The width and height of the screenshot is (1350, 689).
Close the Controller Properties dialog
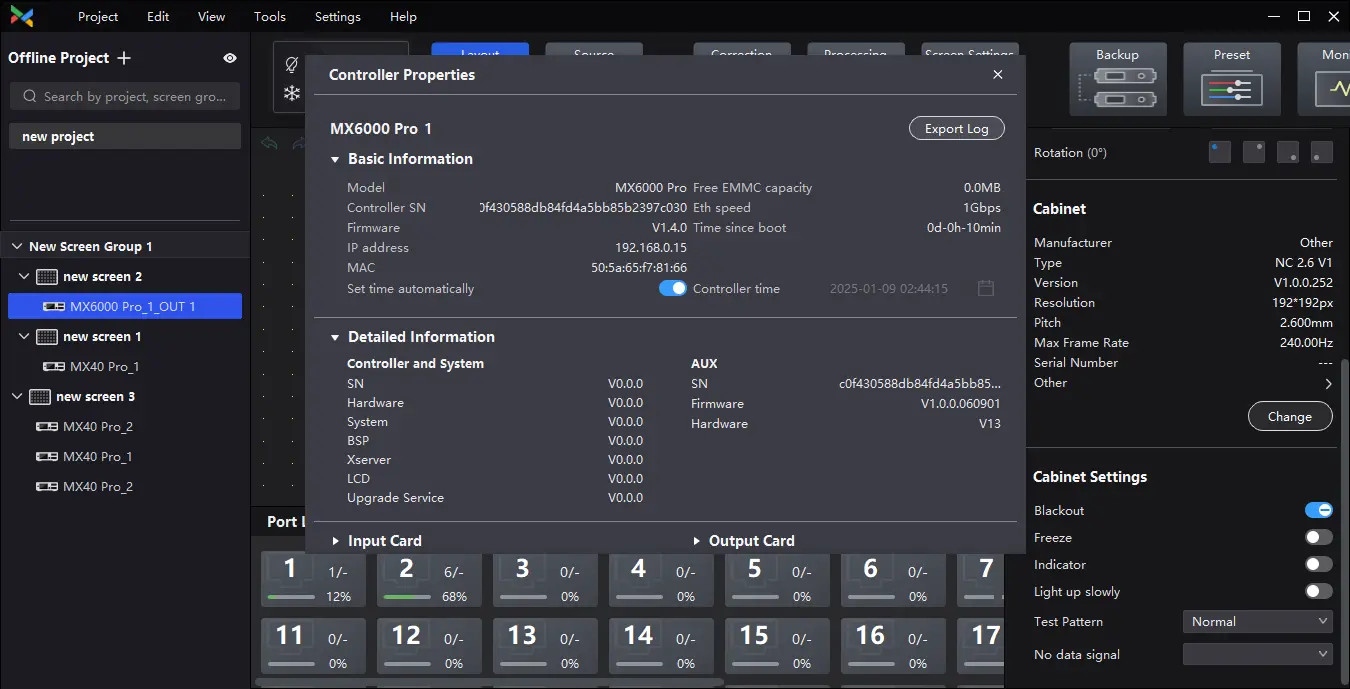click(x=998, y=75)
